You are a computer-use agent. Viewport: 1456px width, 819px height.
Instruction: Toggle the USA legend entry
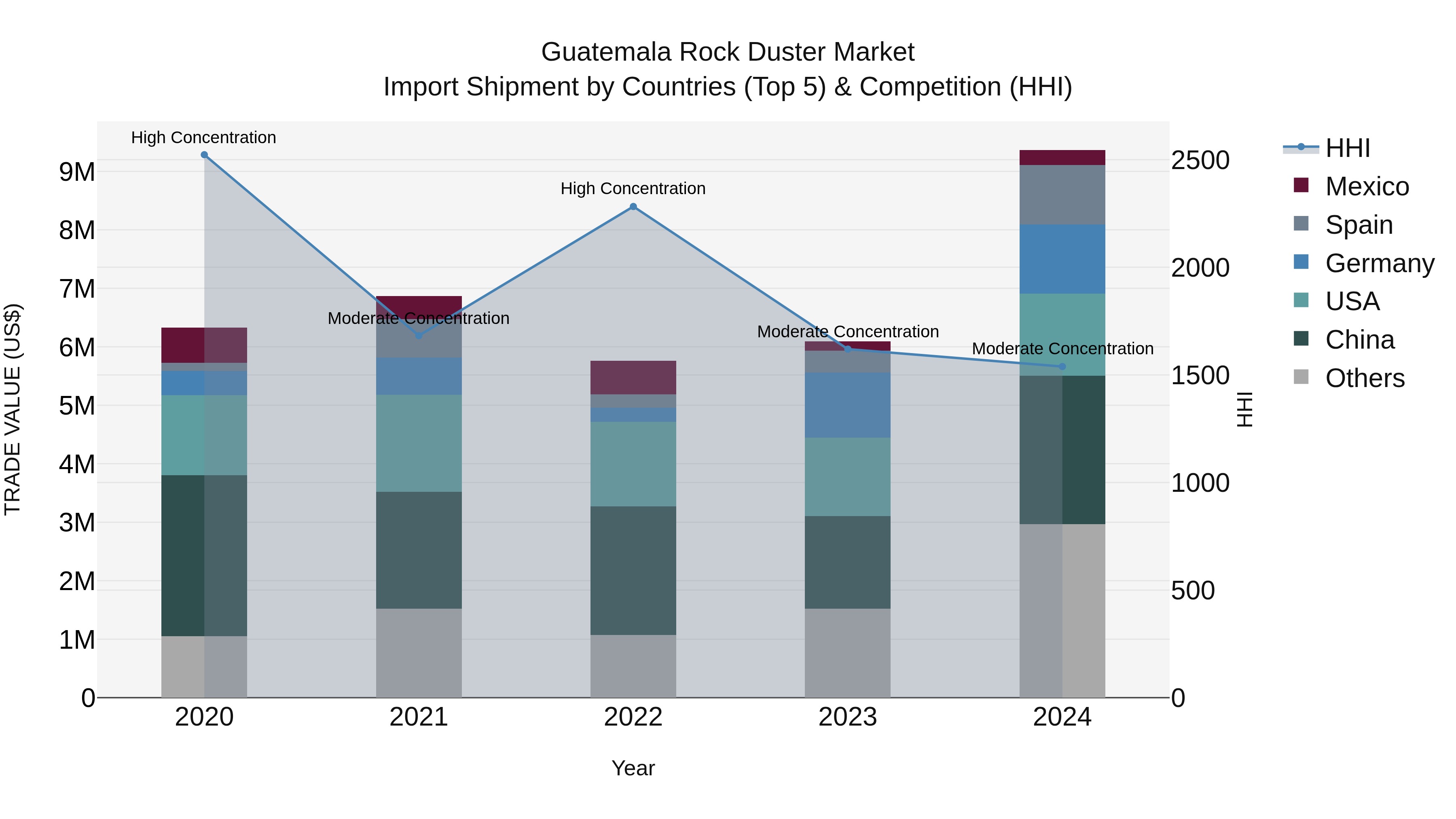pos(1337,301)
